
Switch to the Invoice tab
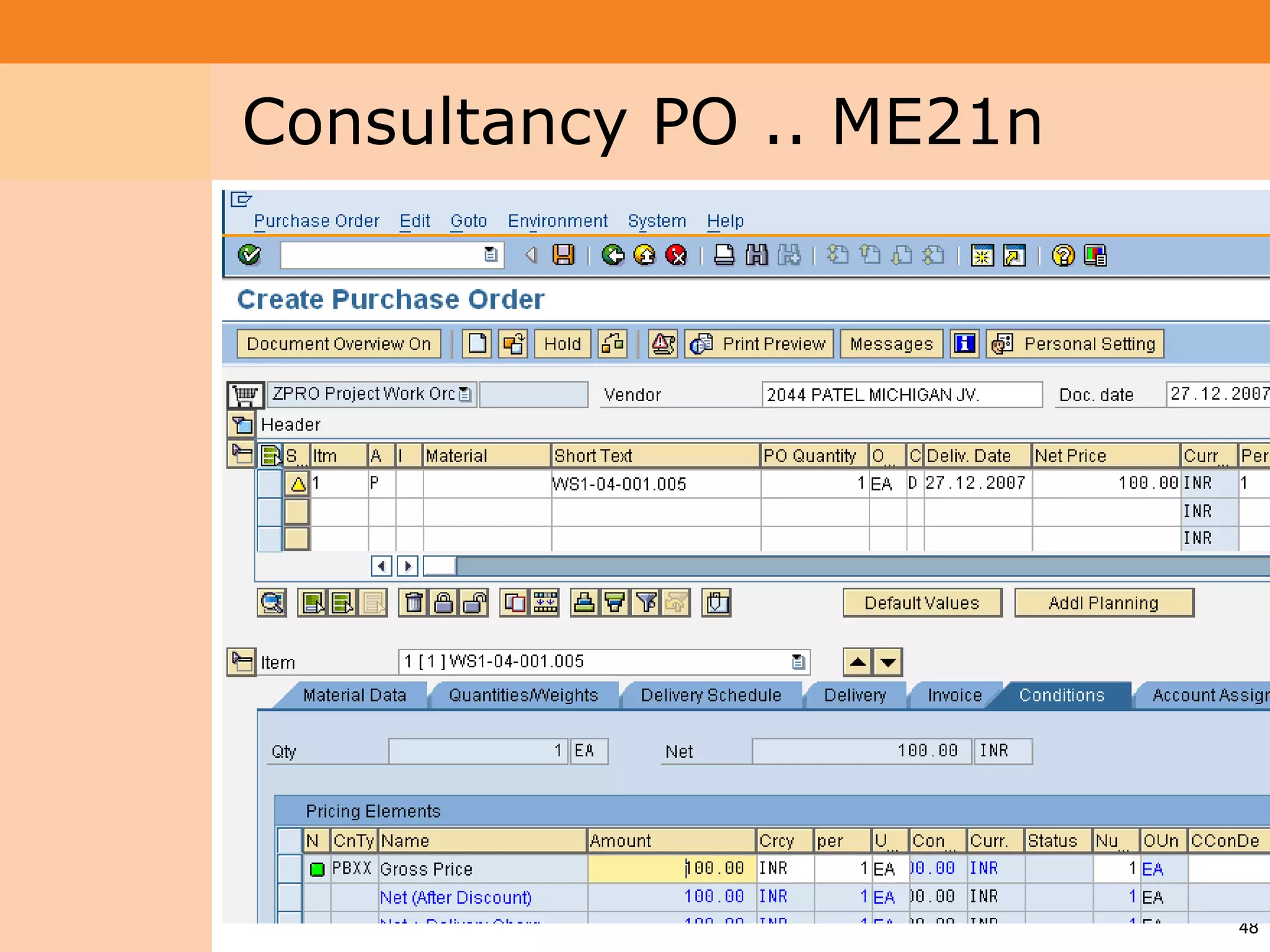954,695
